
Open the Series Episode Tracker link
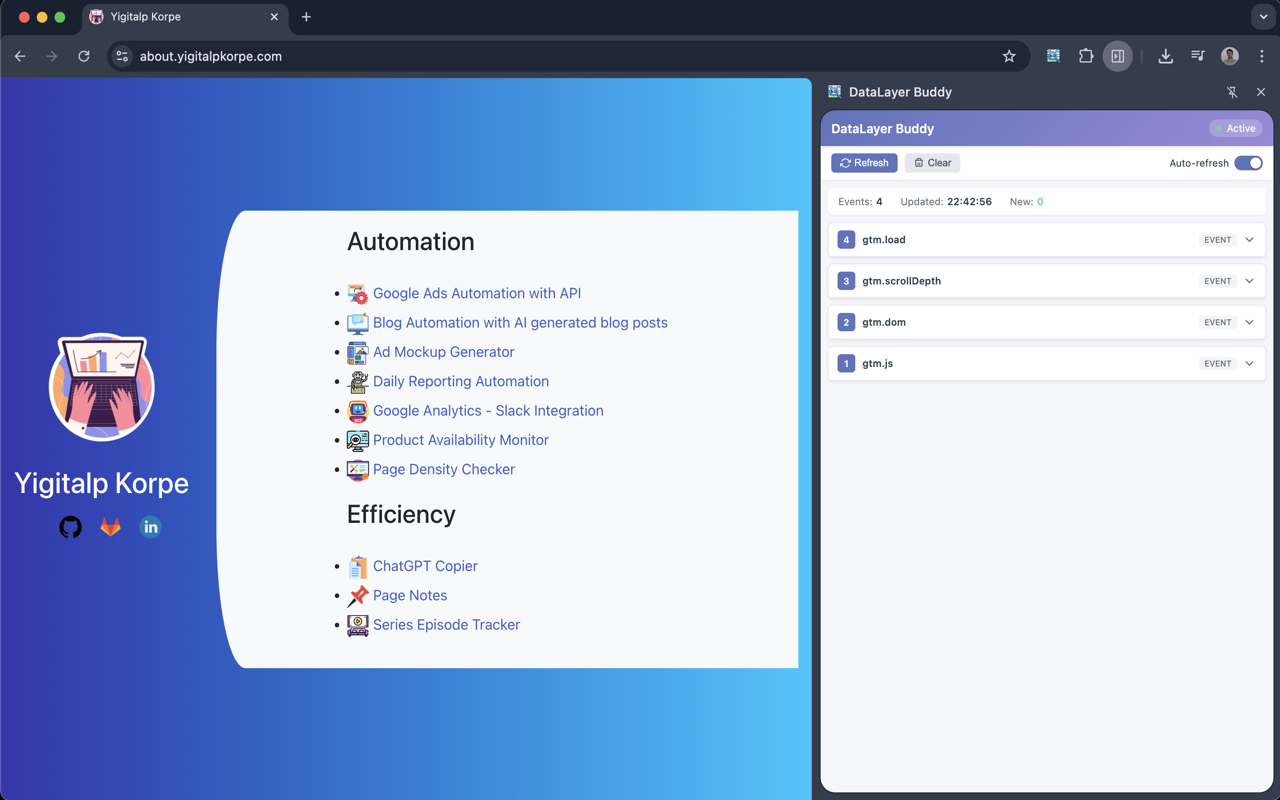pos(446,625)
